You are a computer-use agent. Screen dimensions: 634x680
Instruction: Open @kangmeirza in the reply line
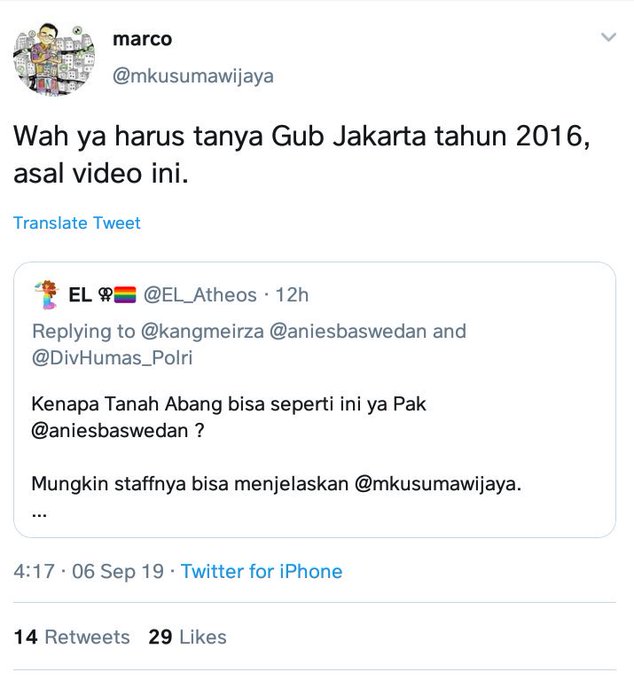pos(202,331)
